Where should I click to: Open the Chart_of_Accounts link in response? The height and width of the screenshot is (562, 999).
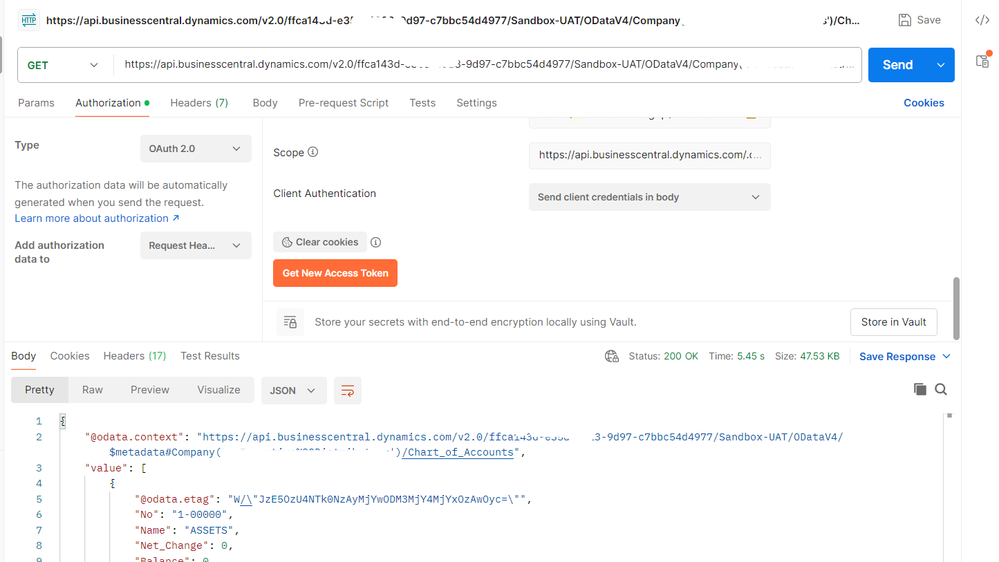click(x=458, y=452)
